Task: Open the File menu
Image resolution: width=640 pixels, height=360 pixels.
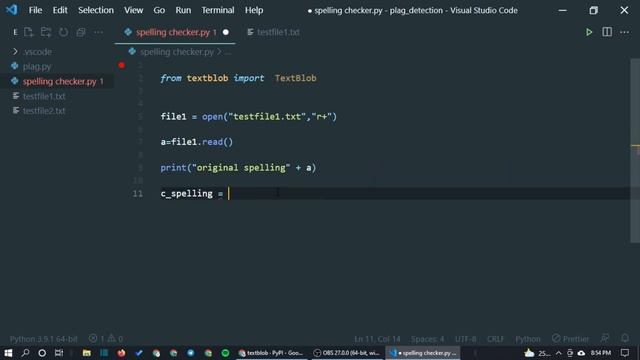Action: coord(35,10)
